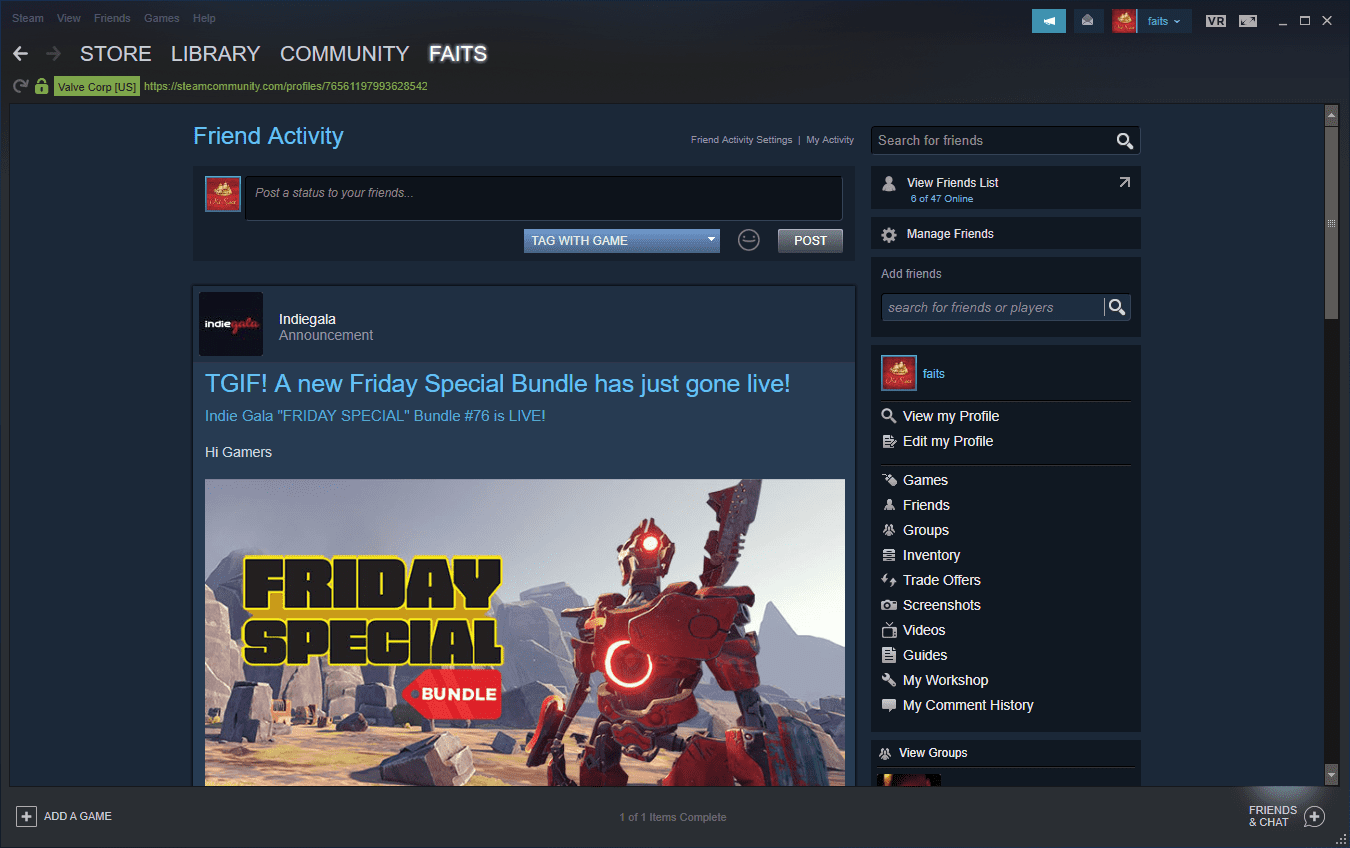1350x848 pixels.
Task: Go forward with the right arrow
Action: pyautogui.click(x=54, y=54)
